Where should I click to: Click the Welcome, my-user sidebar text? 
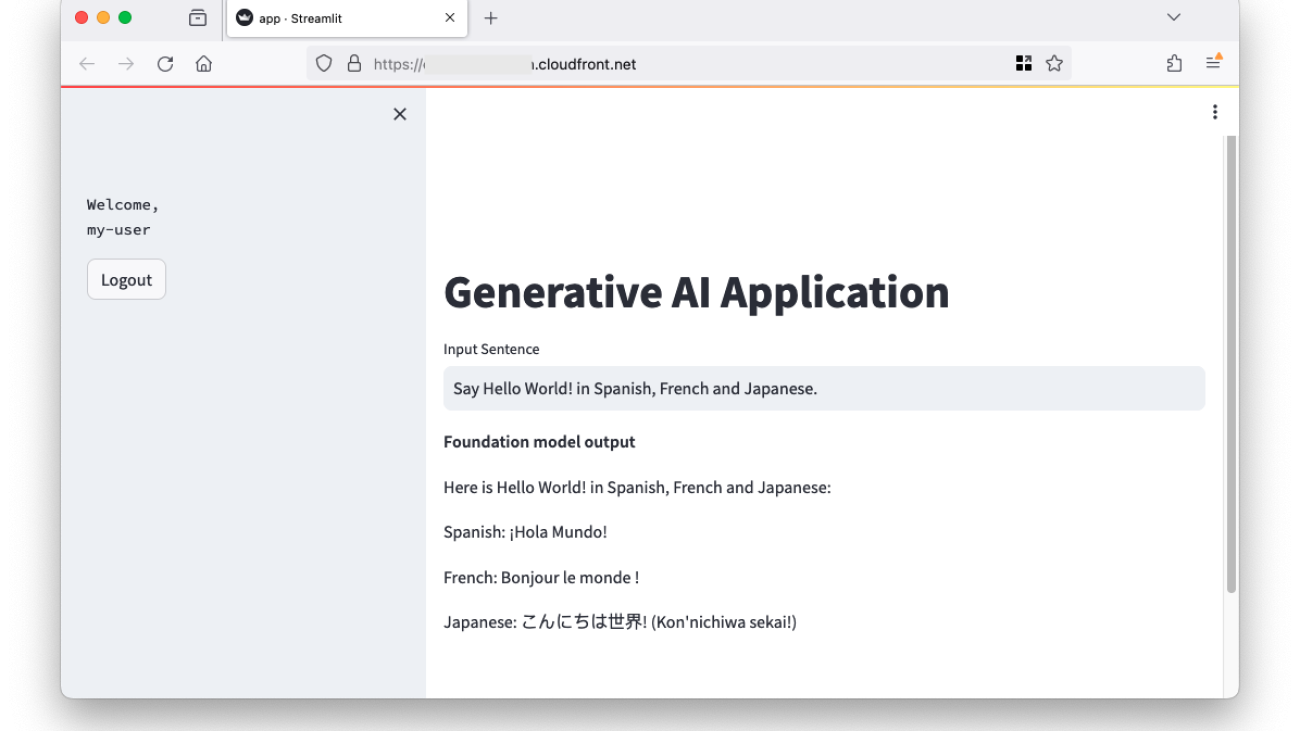[x=122, y=217]
